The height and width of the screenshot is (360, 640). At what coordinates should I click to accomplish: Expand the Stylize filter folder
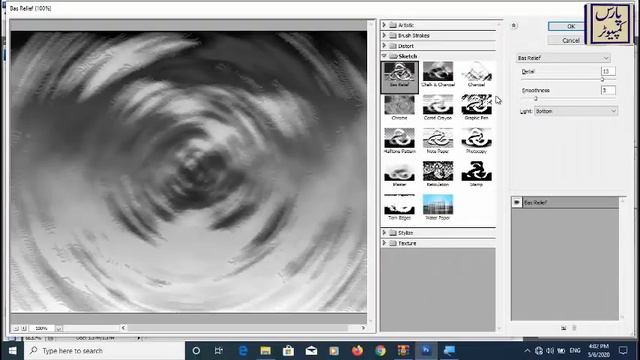[x=384, y=233]
